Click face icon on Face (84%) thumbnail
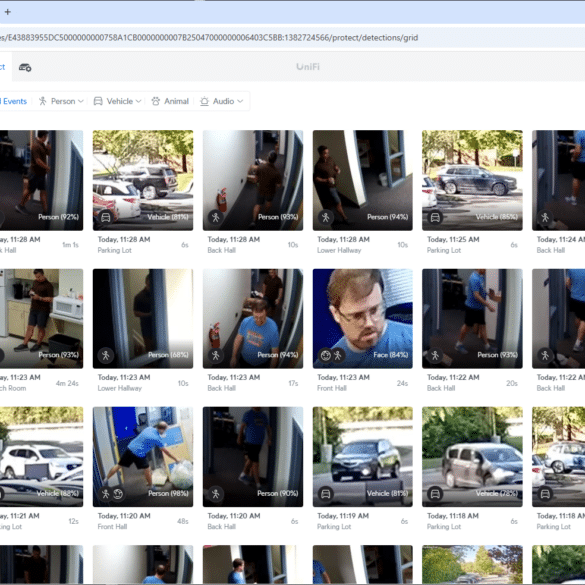Image resolution: width=585 pixels, height=585 pixels. click(326, 355)
